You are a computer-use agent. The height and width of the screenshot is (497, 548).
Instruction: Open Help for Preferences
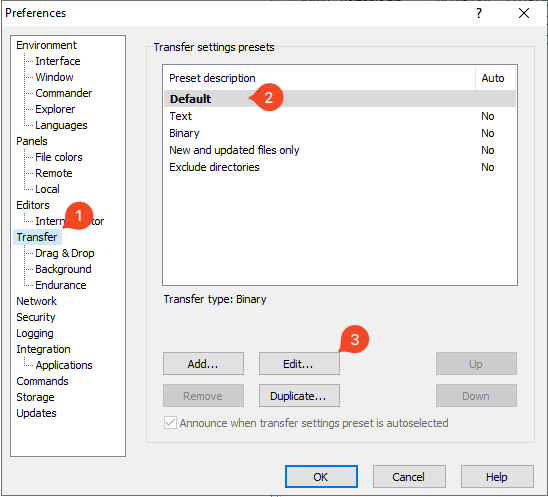pos(497,476)
